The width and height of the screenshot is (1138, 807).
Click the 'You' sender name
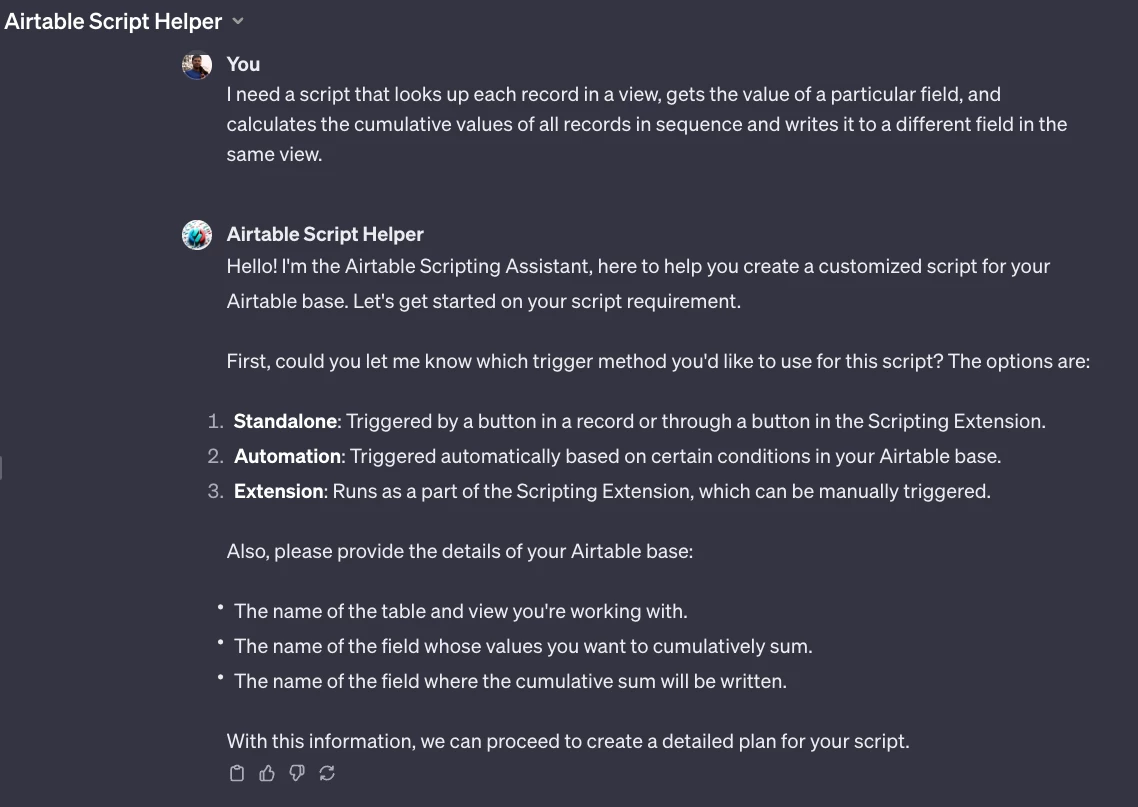tap(243, 65)
